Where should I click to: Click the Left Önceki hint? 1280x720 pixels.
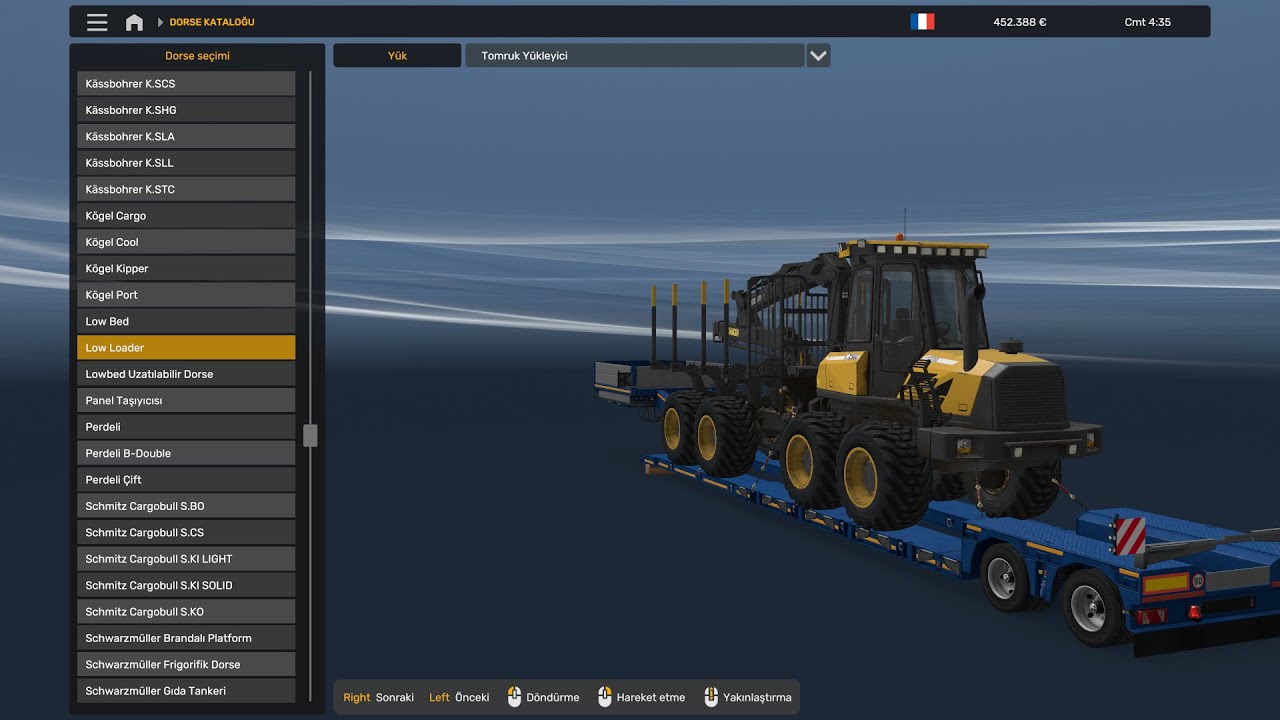coord(459,698)
